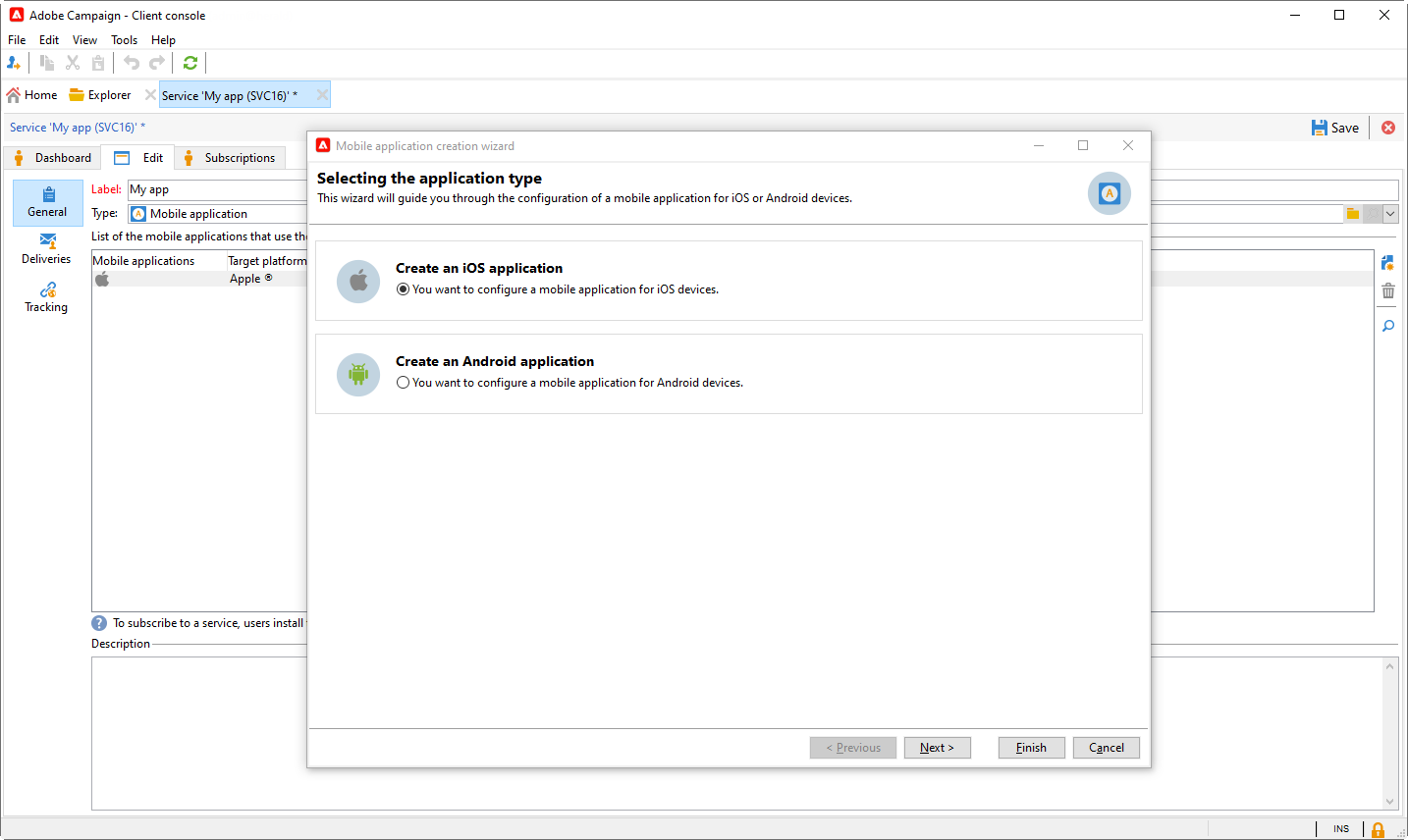The height and width of the screenshot is (840, 1408).
Task: Open the Deliveries section in the sidebar
Action: pyautogui.click(x=47, y=249)
